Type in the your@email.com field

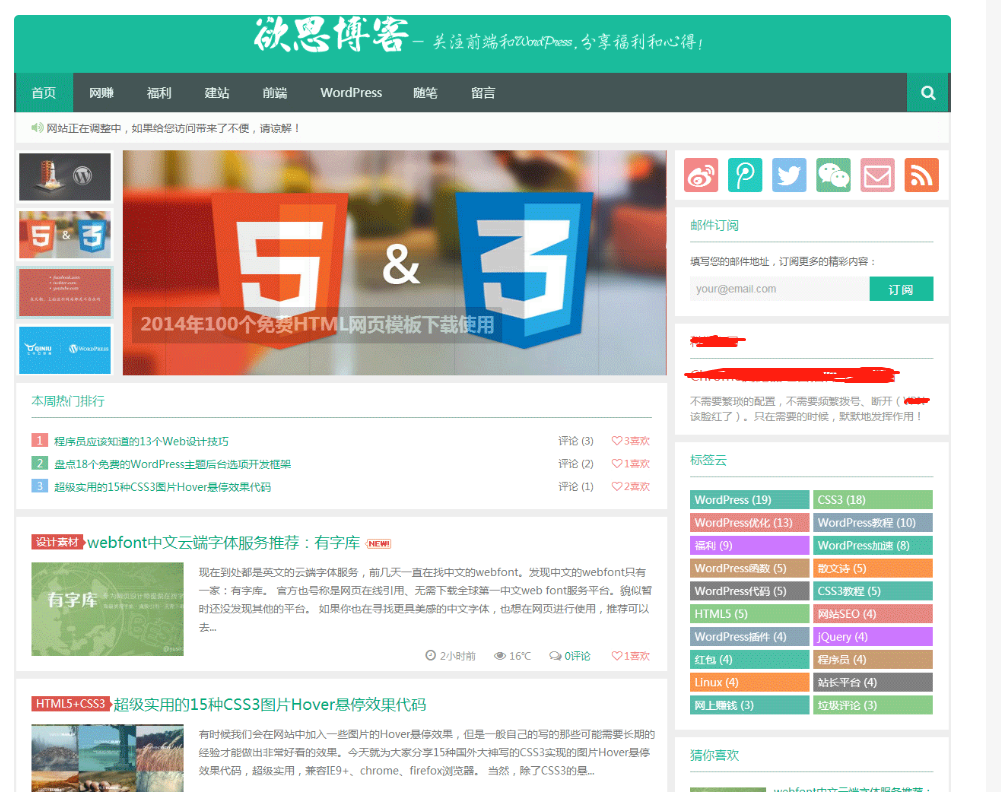(778, 289)
